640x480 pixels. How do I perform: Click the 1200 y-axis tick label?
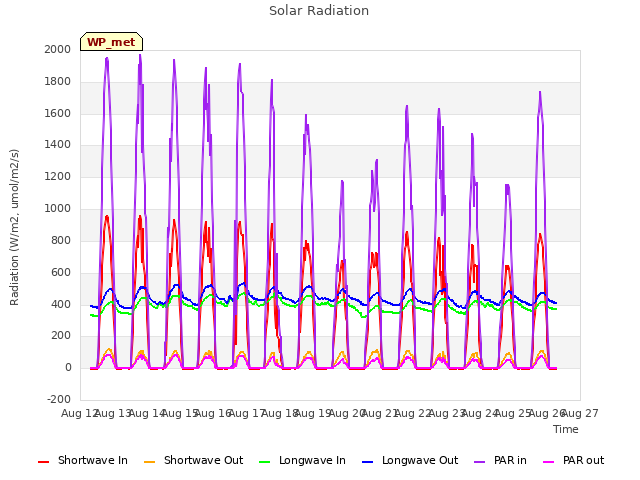pyautogui.click(x=58, y=177)
